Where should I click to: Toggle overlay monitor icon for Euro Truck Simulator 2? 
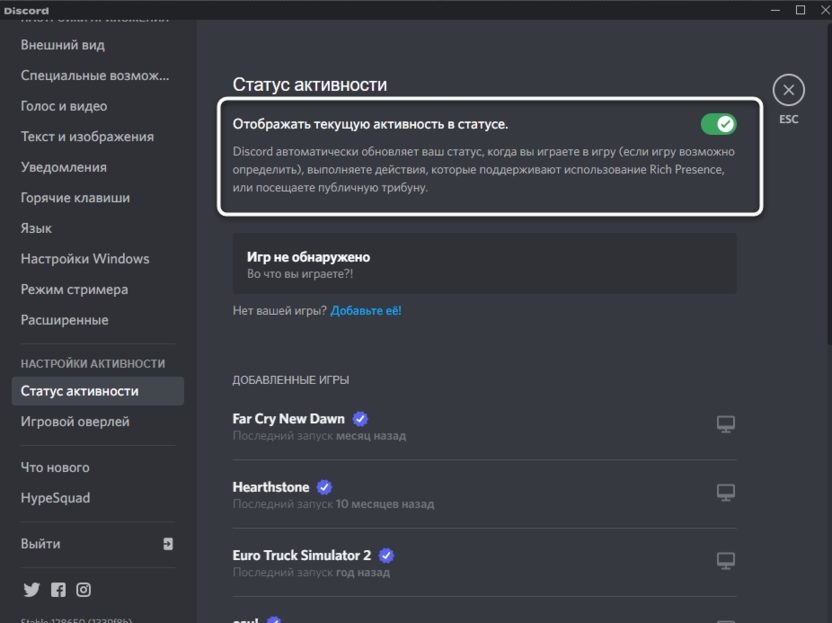(726, 561)
